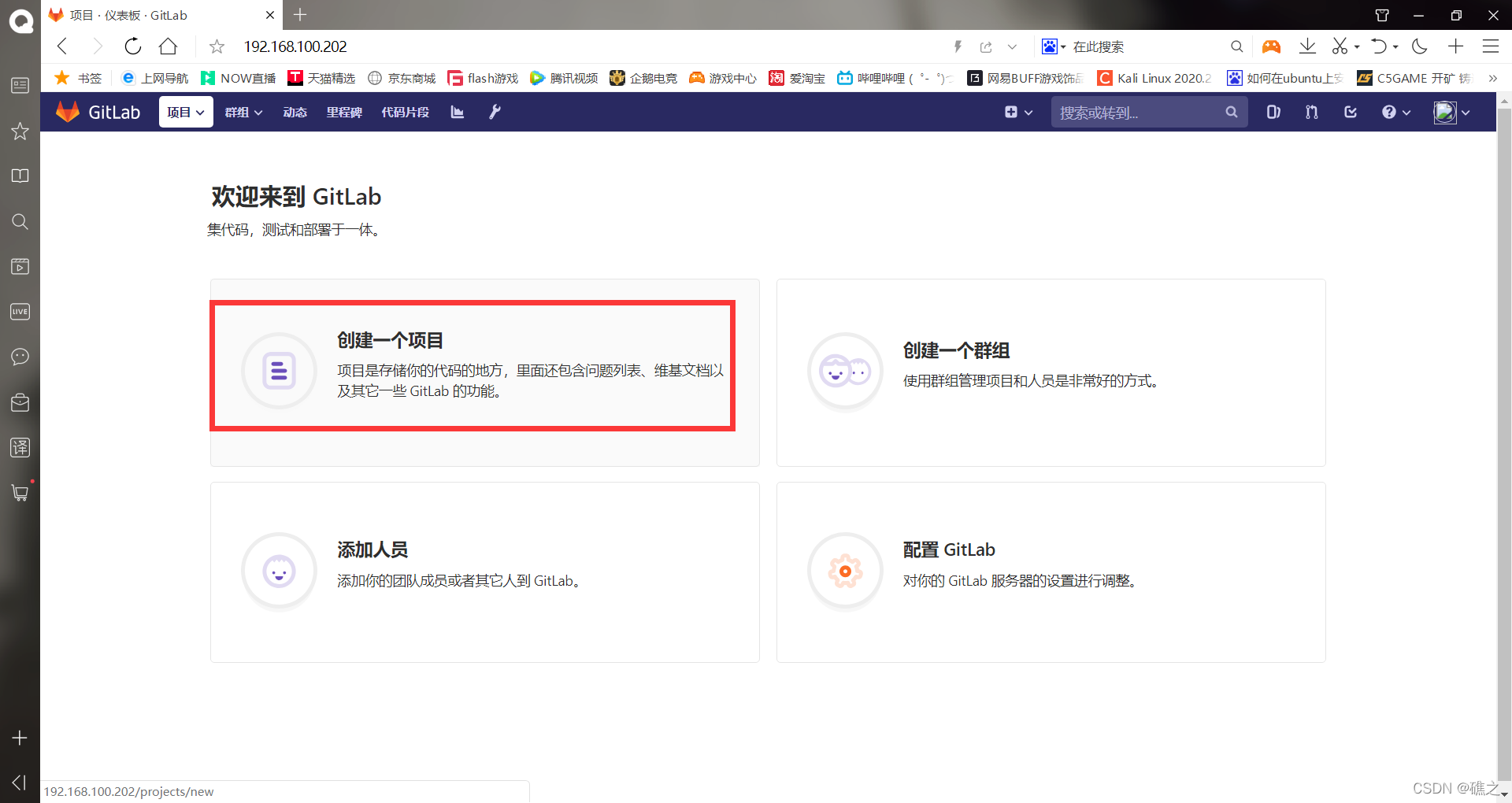Open the instance statistics chart icon
This screenshot has height=803, width=1512.
pos(457,112)
